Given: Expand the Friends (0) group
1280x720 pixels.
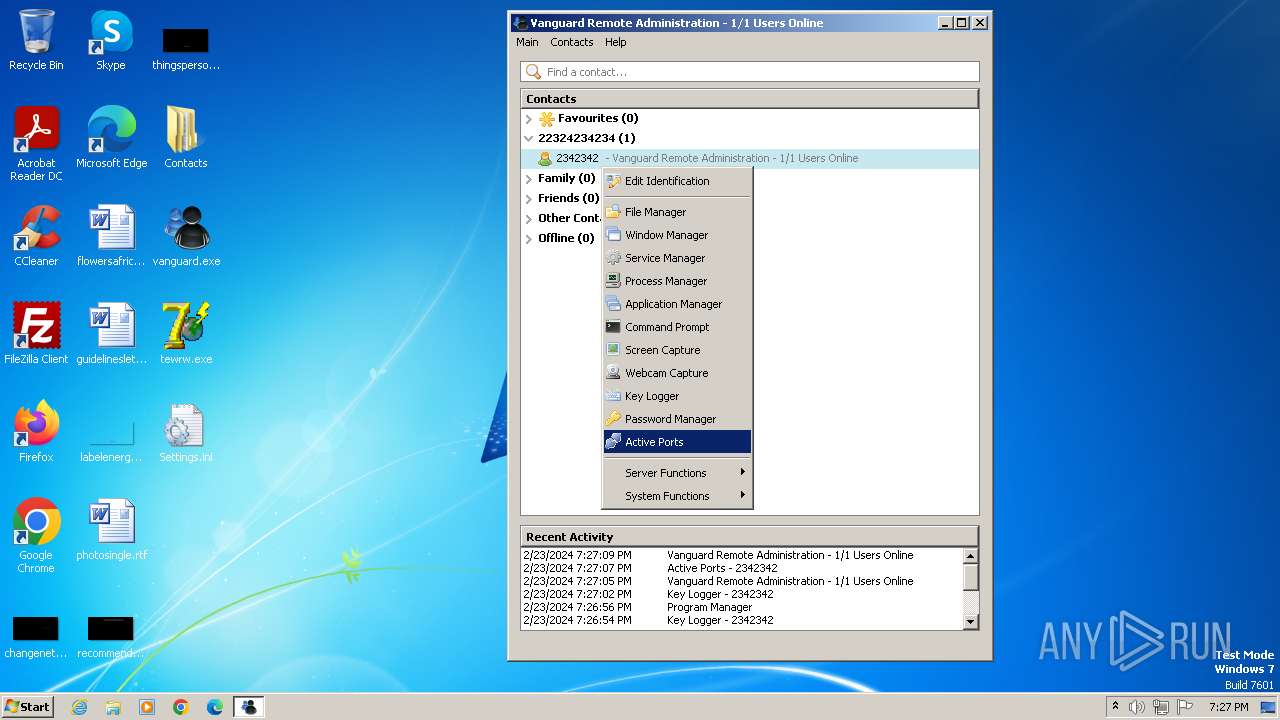Looking at the screenshot, I should click(529, 198).
